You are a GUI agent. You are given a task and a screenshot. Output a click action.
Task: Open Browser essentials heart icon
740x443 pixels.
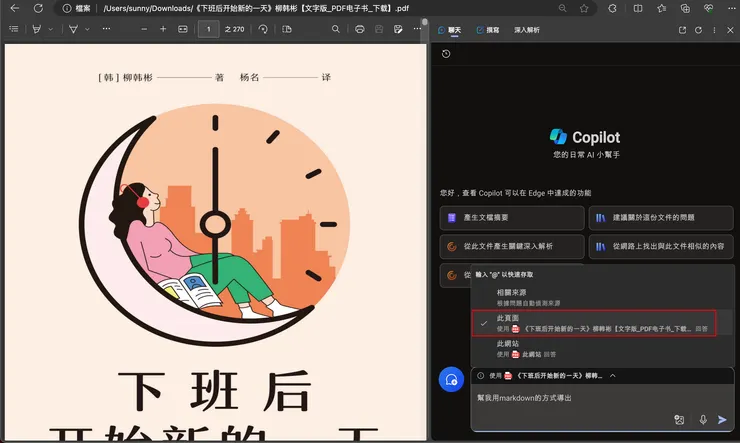[708, 8]
